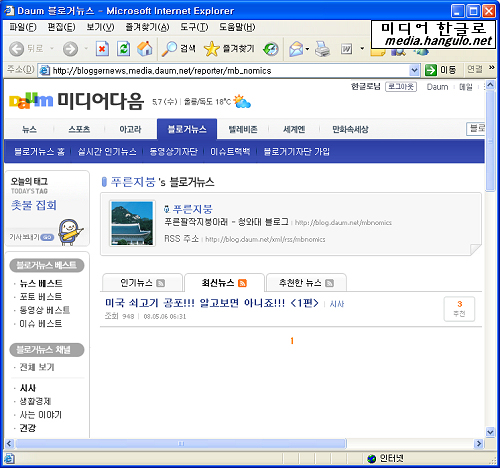Select the 뉴스 navigation tab
This screenshot has height=468, width=500.
(29, 129)
